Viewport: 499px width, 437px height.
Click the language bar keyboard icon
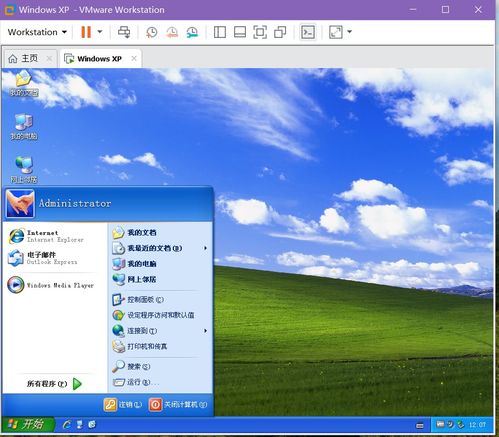[x=420, y=425]
